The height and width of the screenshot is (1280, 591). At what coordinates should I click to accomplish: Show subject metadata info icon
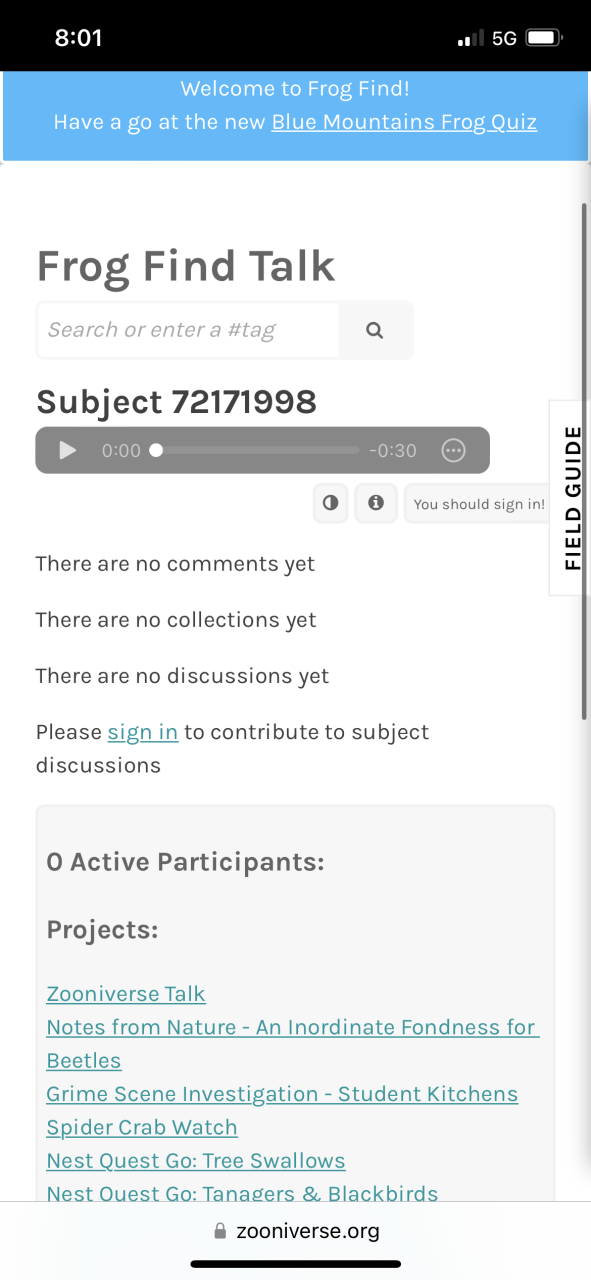tap(376, 503)
